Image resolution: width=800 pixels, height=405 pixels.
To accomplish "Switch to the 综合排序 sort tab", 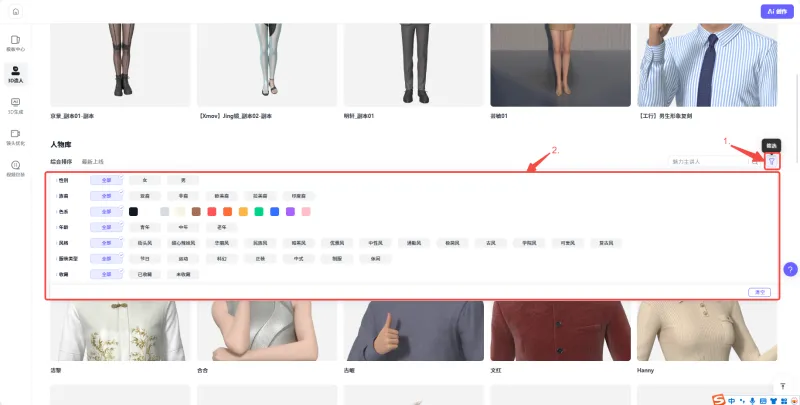I will tap(61, 162).
